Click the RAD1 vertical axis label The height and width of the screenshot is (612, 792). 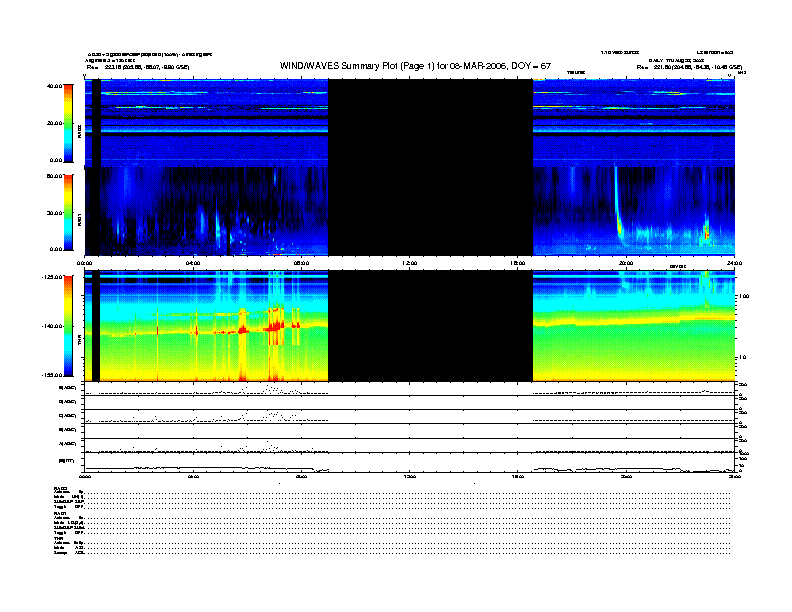(79, 220)
